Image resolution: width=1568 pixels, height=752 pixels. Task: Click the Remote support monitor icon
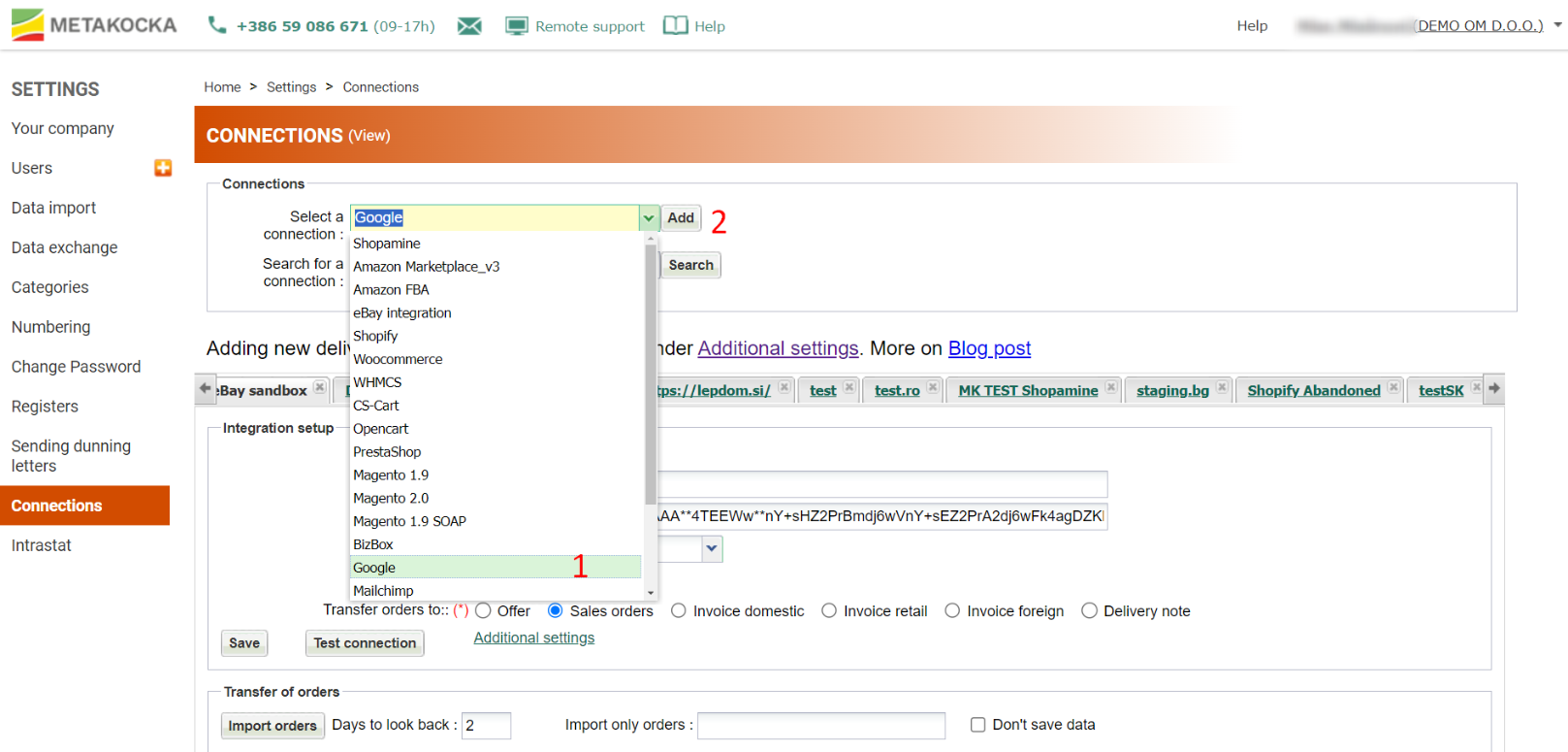click(x=517, y=26)
